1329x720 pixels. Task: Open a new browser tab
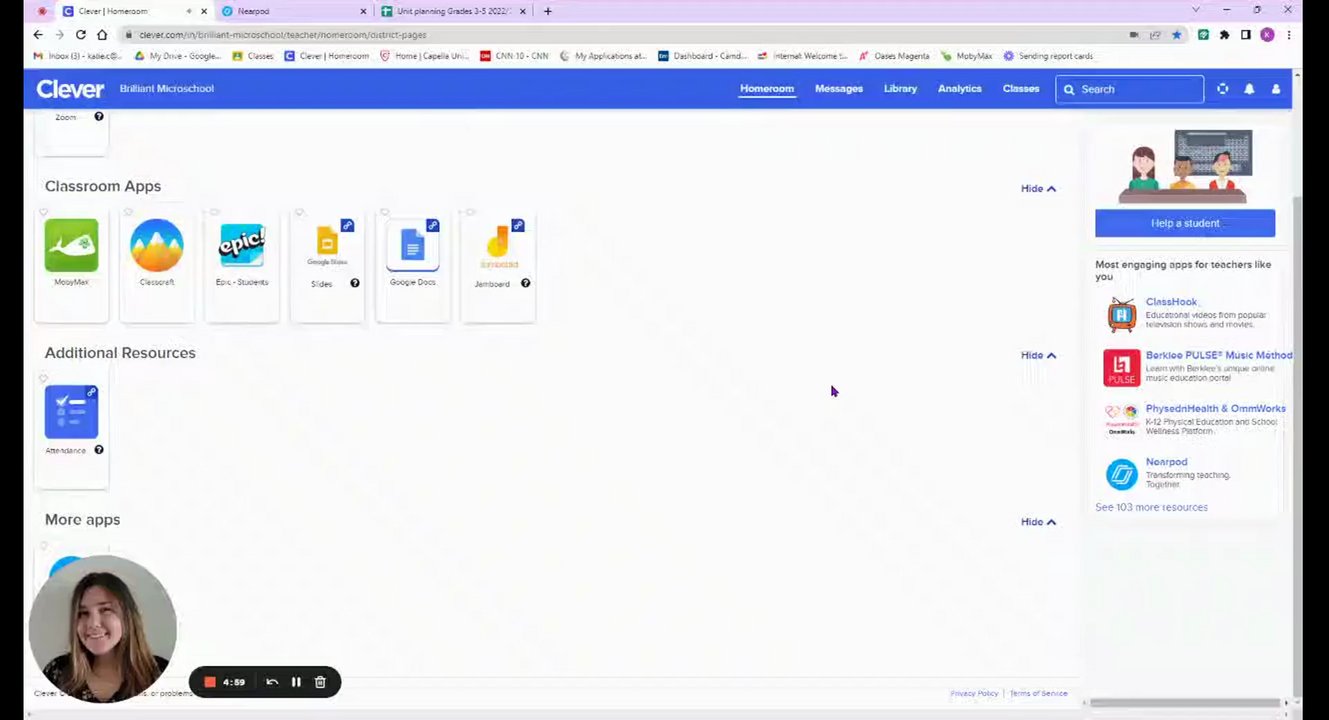(x=547, y=11)
